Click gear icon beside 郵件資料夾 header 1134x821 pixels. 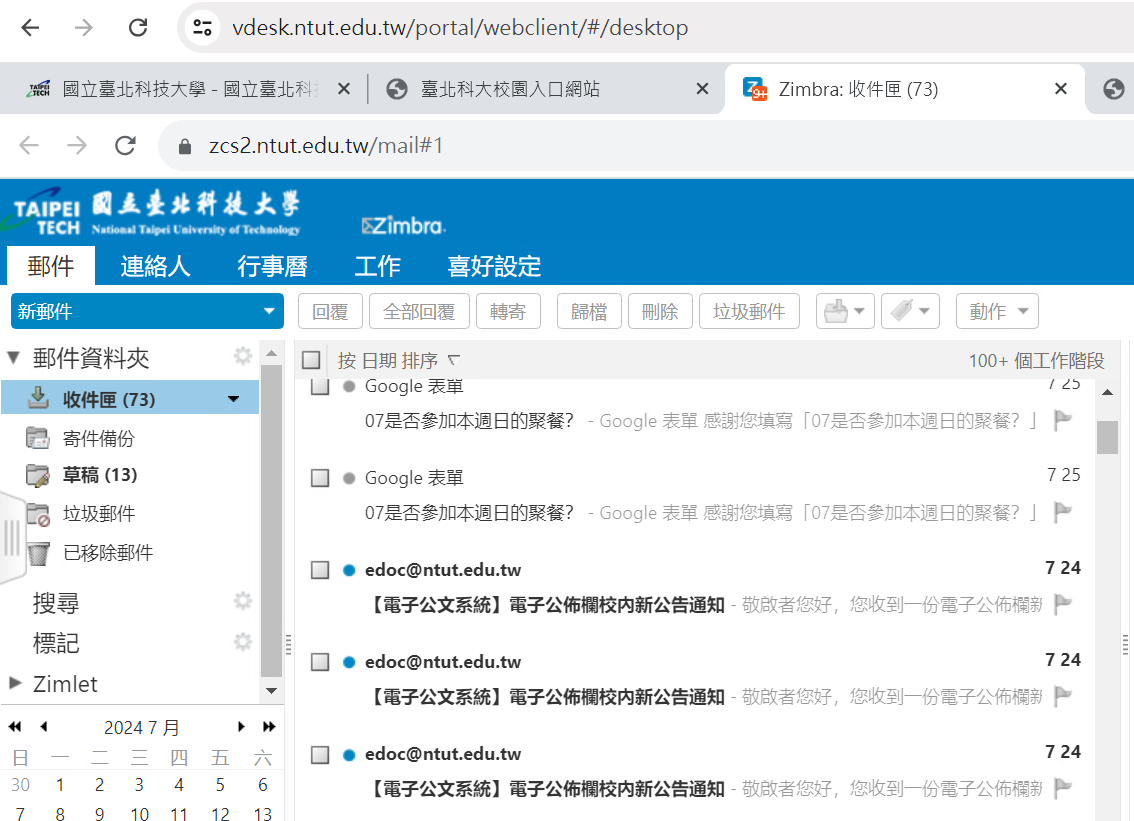242,357
